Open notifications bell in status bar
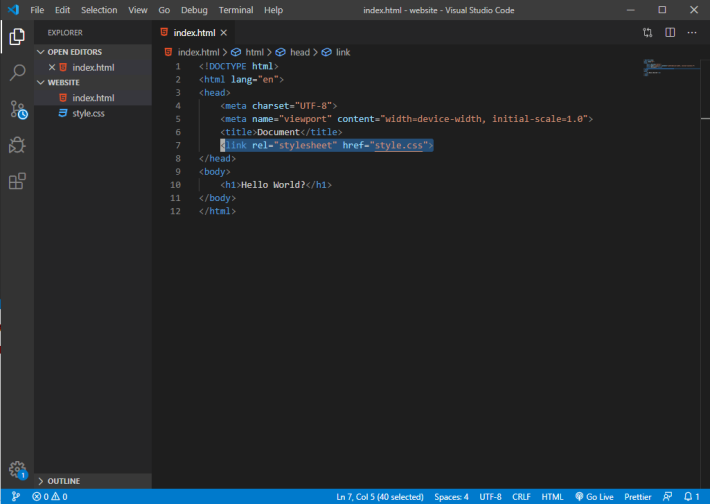The image size is (710, 504). coord(691,497)
